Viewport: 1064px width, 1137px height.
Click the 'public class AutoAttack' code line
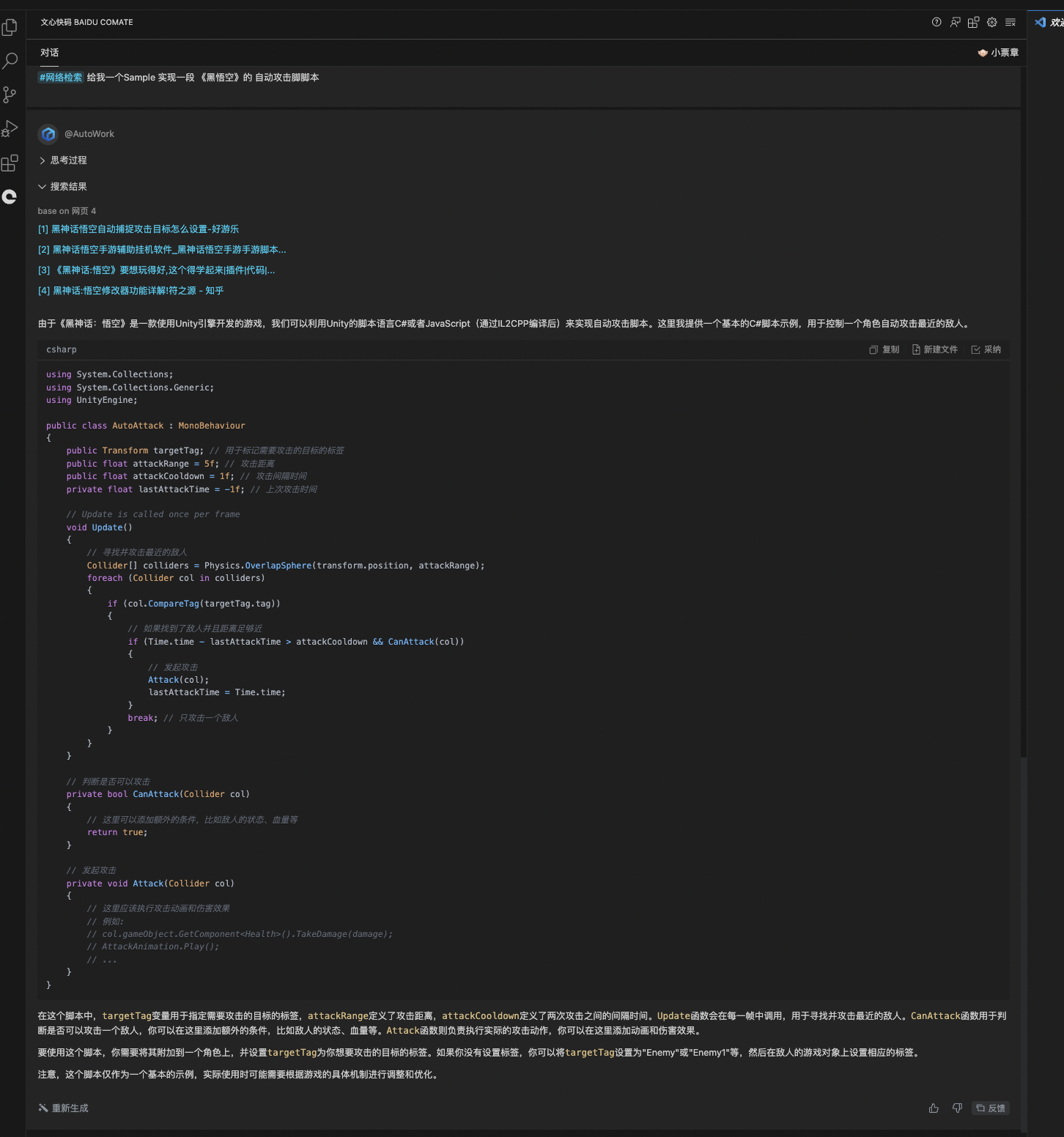click(146, 426)
